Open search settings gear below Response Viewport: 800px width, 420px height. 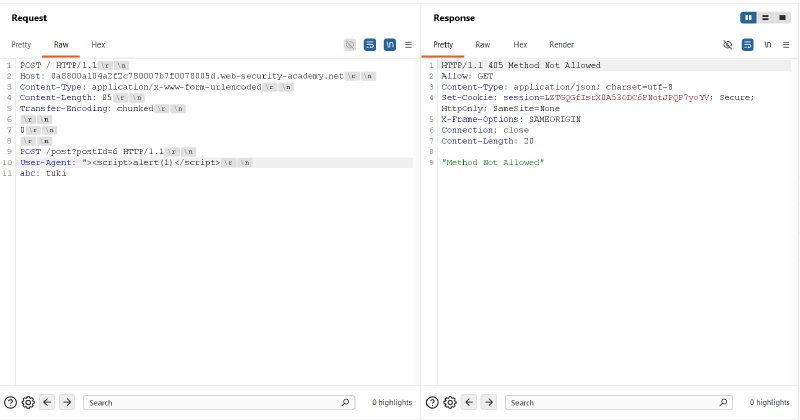tap(450, 402)
